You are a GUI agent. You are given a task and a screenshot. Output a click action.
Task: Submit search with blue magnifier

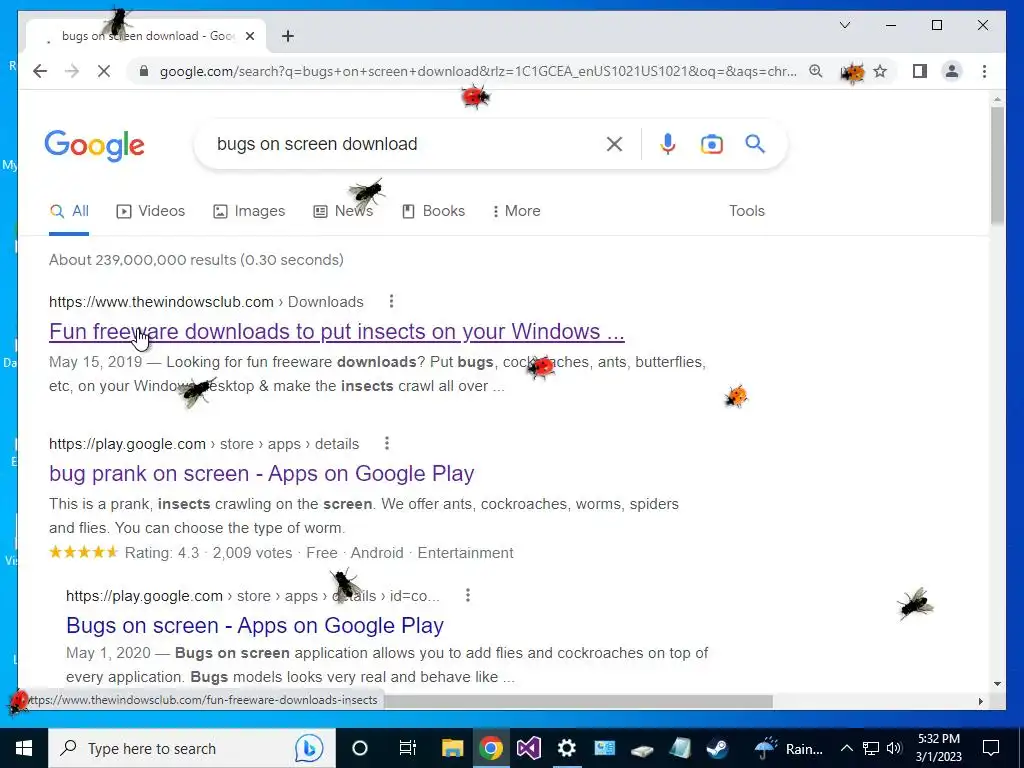755,144
